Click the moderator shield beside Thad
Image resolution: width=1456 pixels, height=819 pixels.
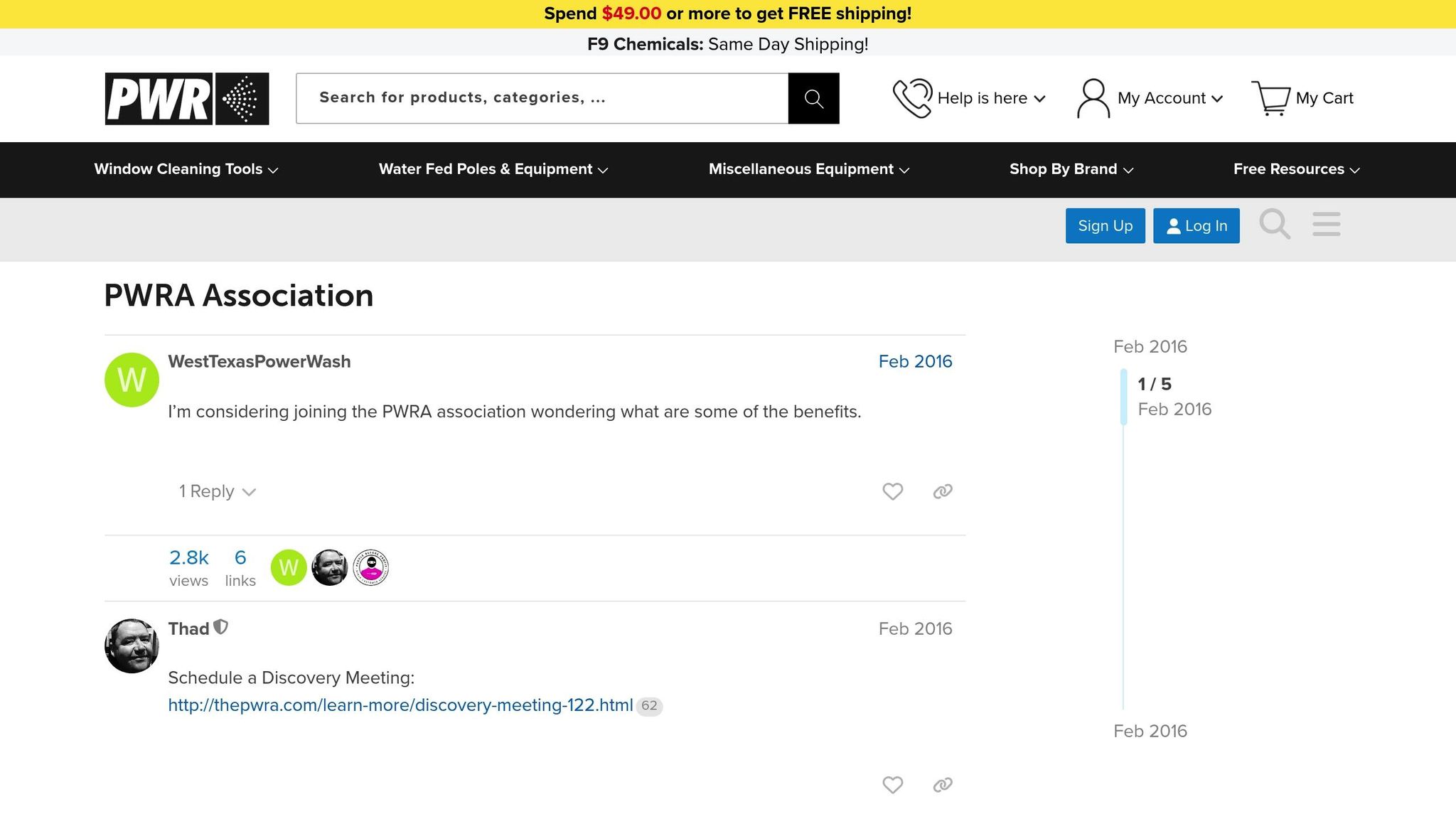221,628
